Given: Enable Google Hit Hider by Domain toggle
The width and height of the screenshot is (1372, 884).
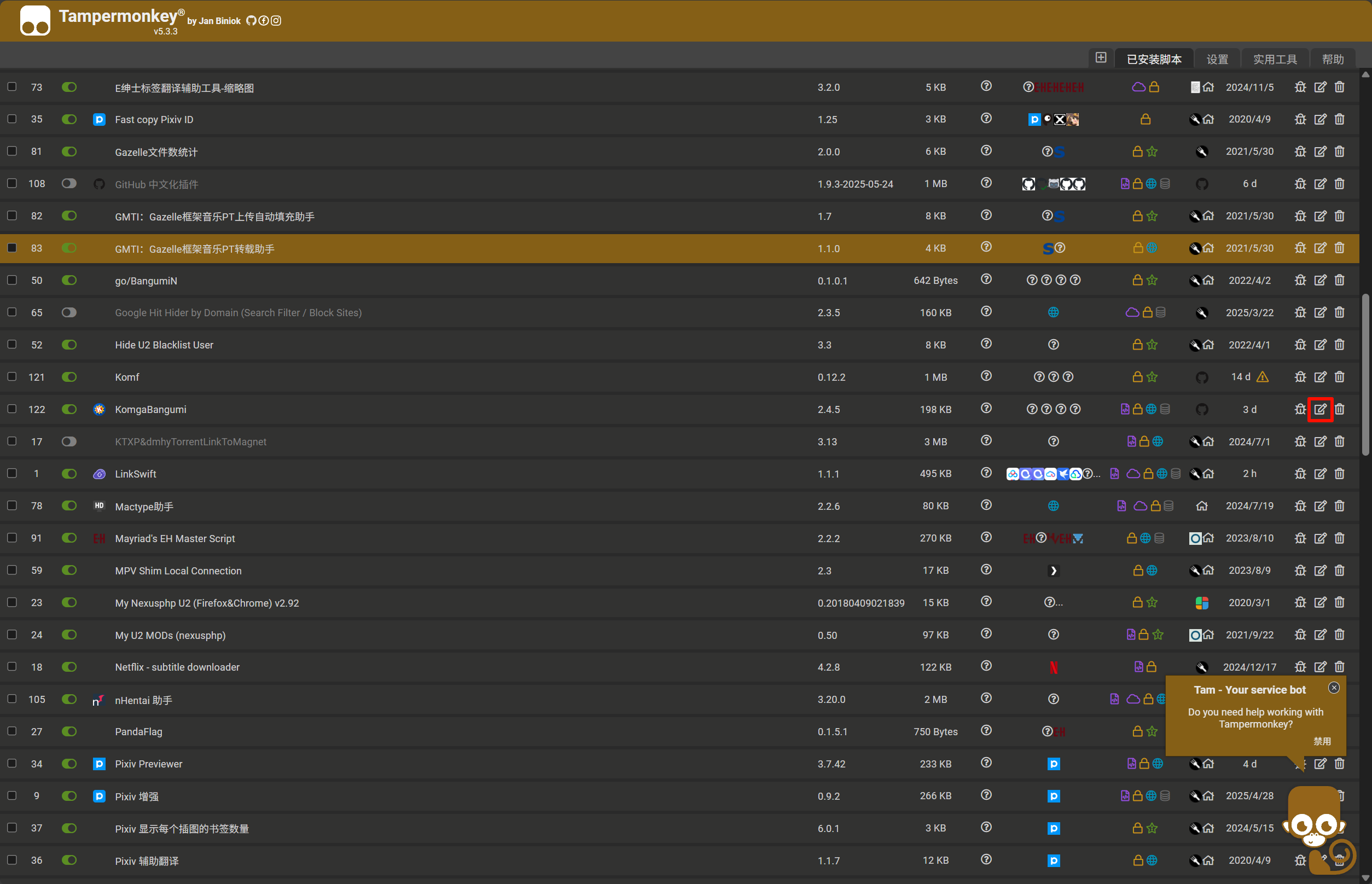Looking at the screenshot, I should tap(69, 312).
